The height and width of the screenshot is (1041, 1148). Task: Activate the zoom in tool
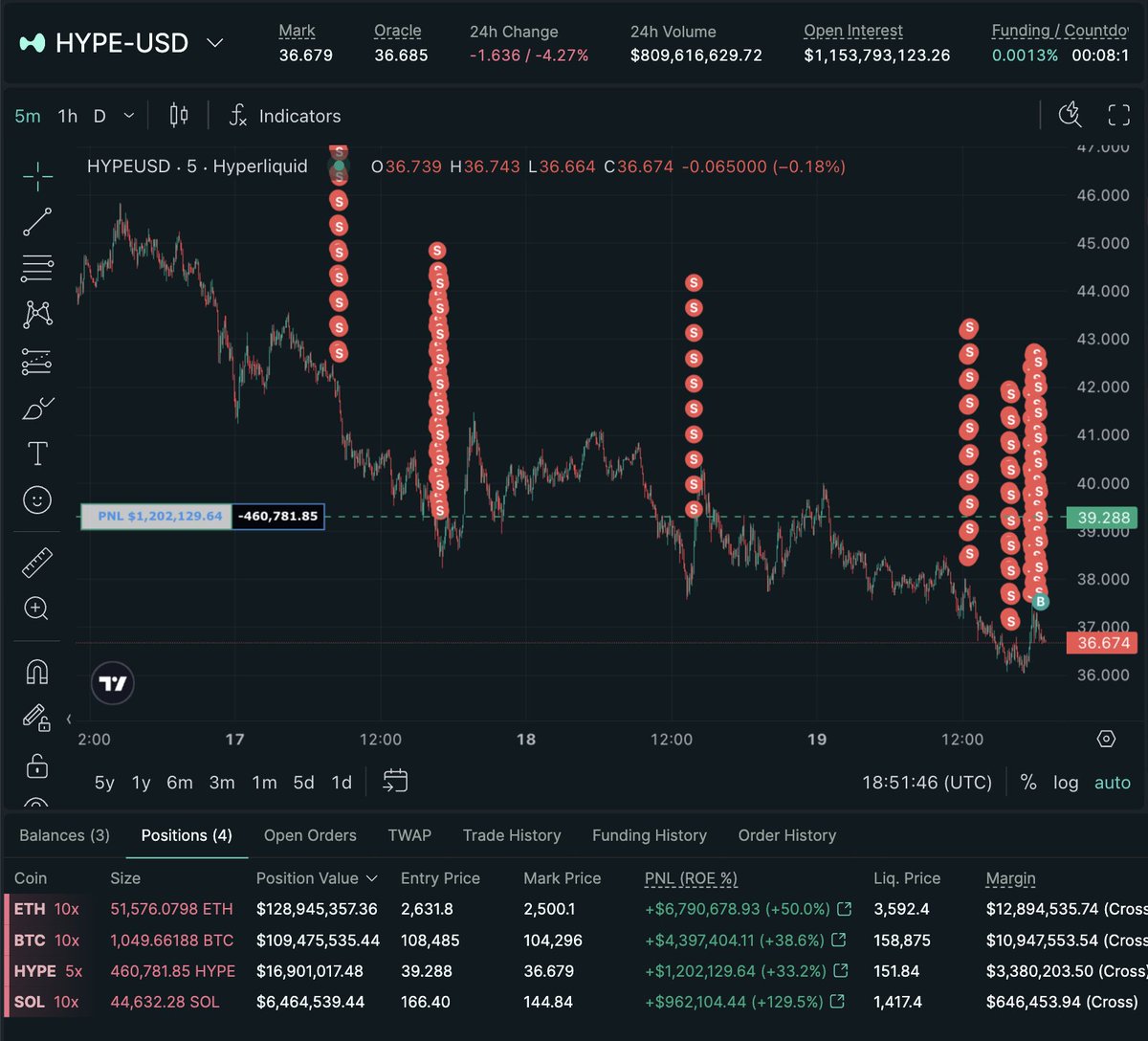[x=37, y=609]
